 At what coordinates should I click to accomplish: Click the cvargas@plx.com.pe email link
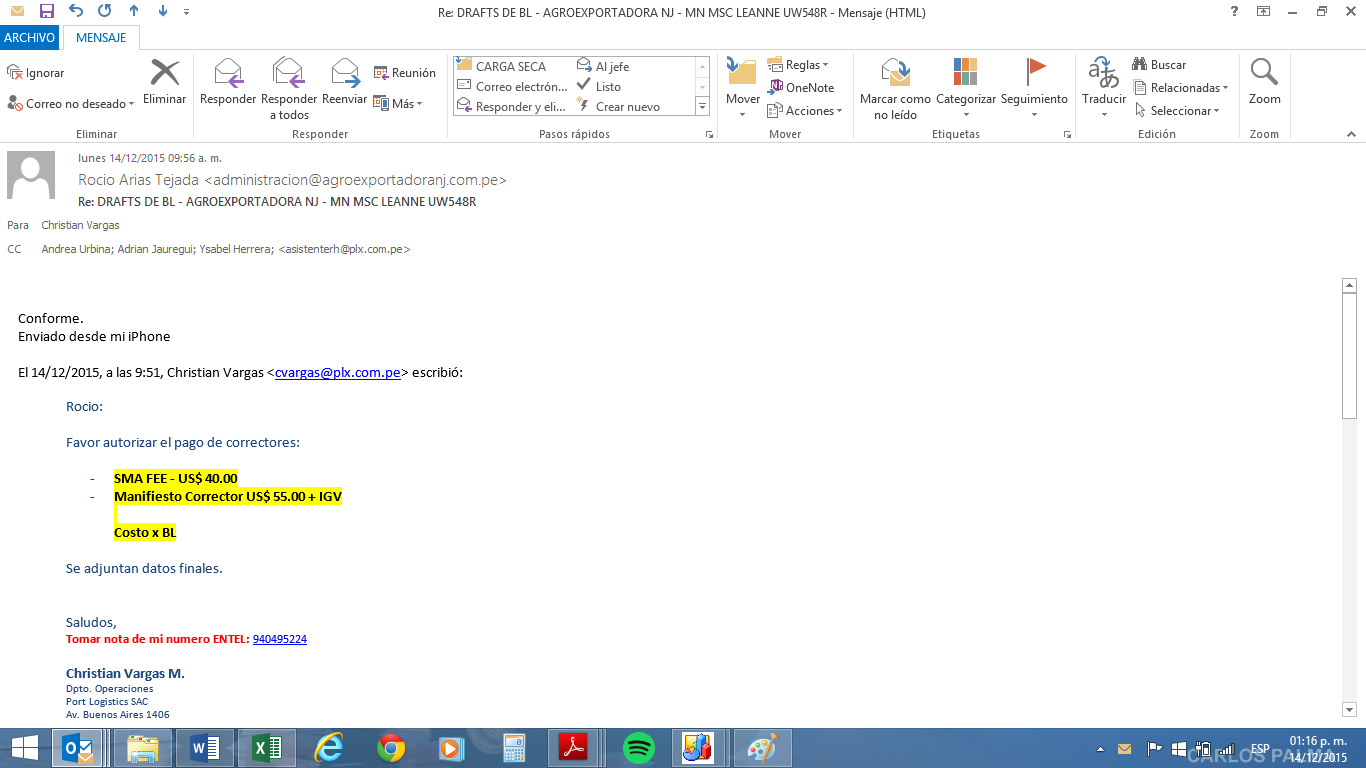click(x=338, y=373)
